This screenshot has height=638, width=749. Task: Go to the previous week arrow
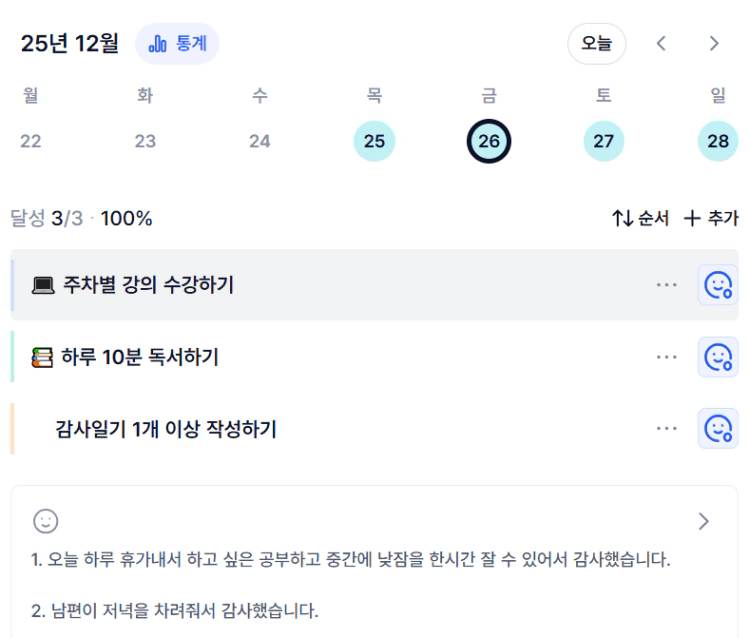661,44
